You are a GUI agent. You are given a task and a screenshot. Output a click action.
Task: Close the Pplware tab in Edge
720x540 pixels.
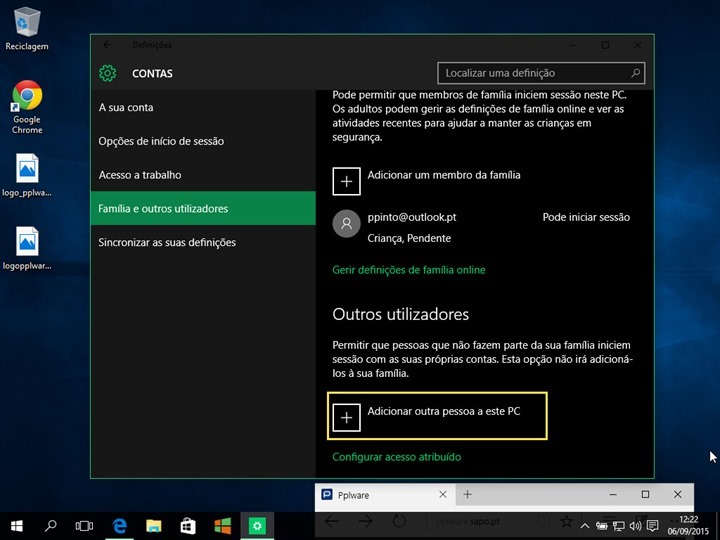point(443,495)
